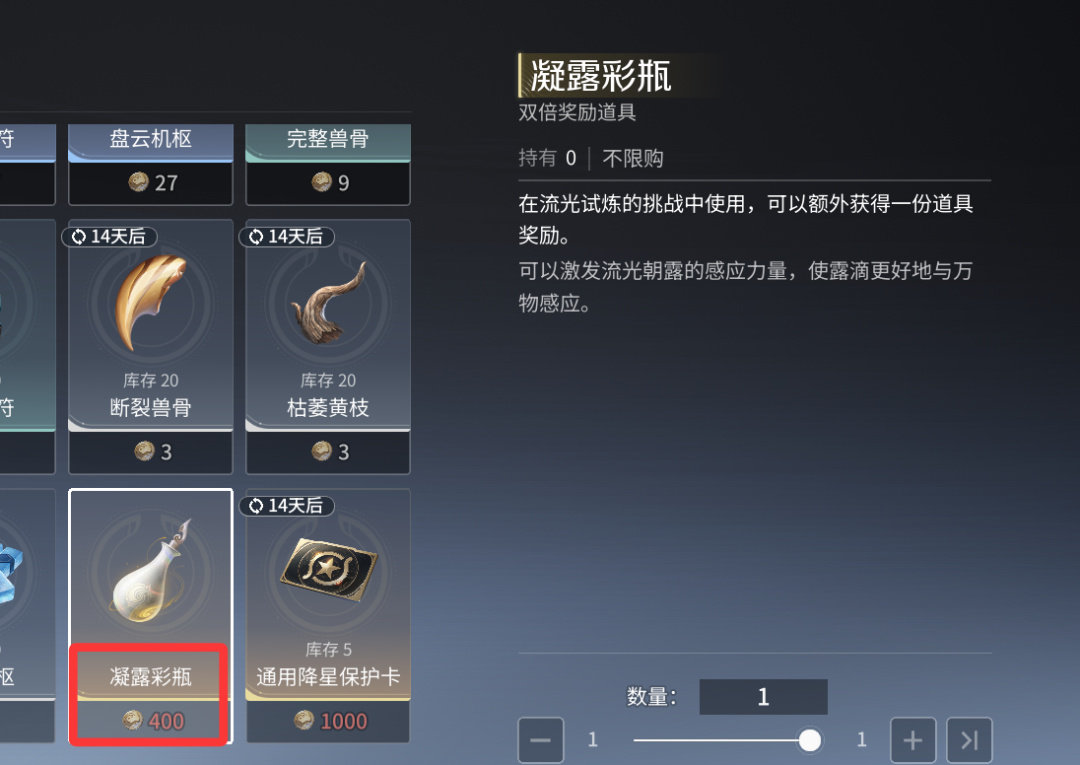This screenshot has height=765, width=1080.
Task: Click the 凝露彩瓶 name label on the card
Action: (x=151, y=677)
